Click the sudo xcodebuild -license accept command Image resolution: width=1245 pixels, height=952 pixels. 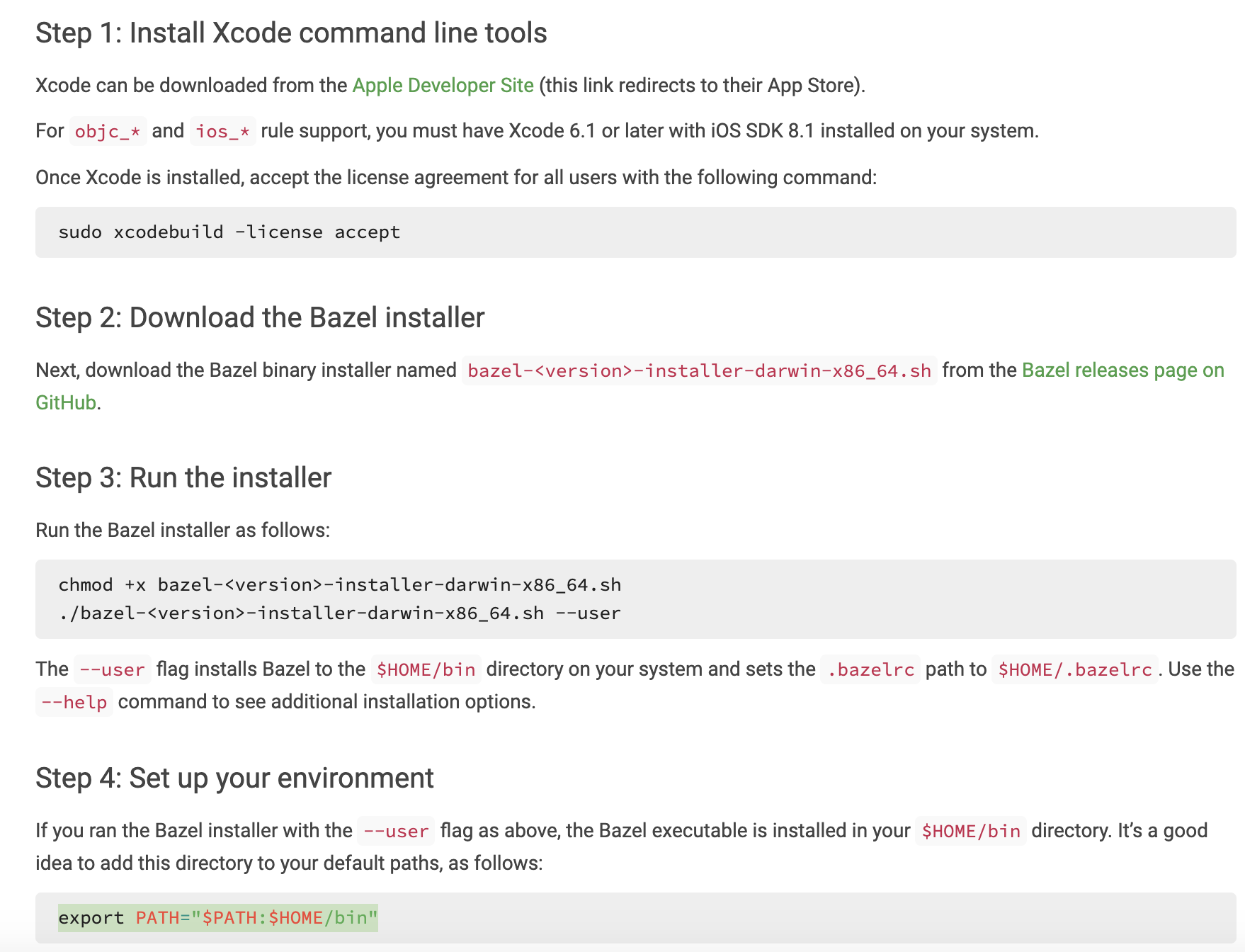tap(229, 232)
